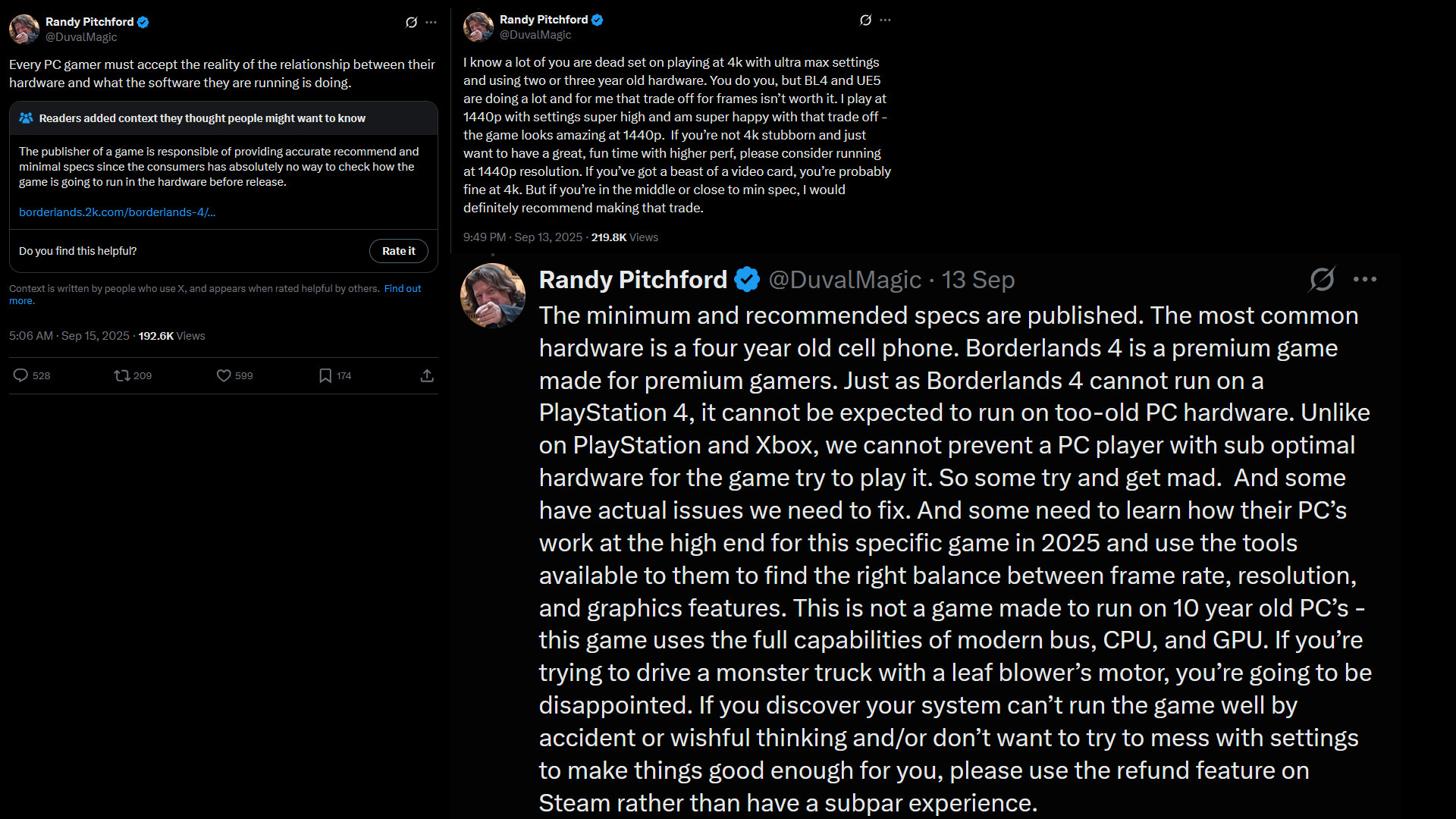Click the community notes people icon
Image resolution: width=1456 pixels, height=819 pixels.
[26, 118]
